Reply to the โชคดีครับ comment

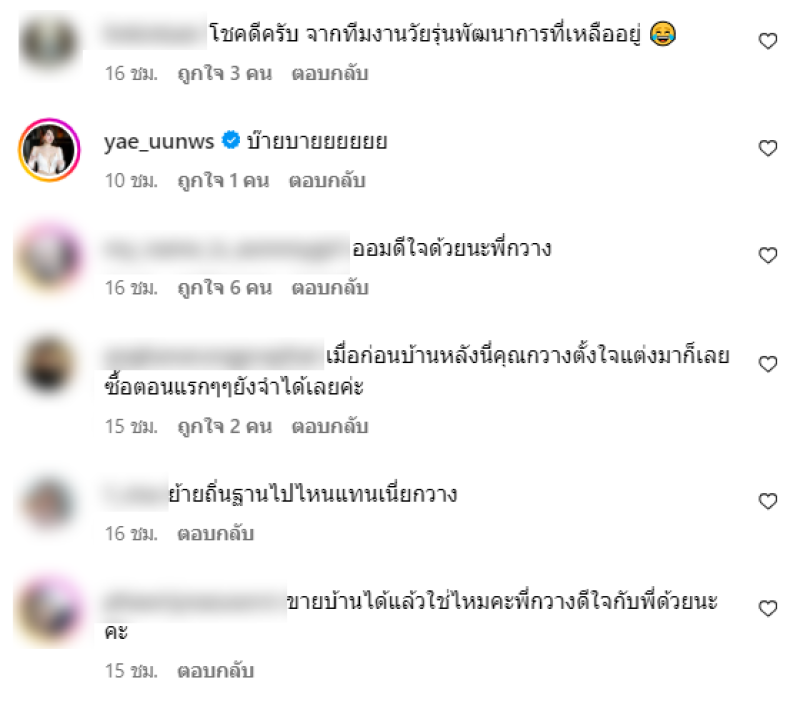(330, 74)
